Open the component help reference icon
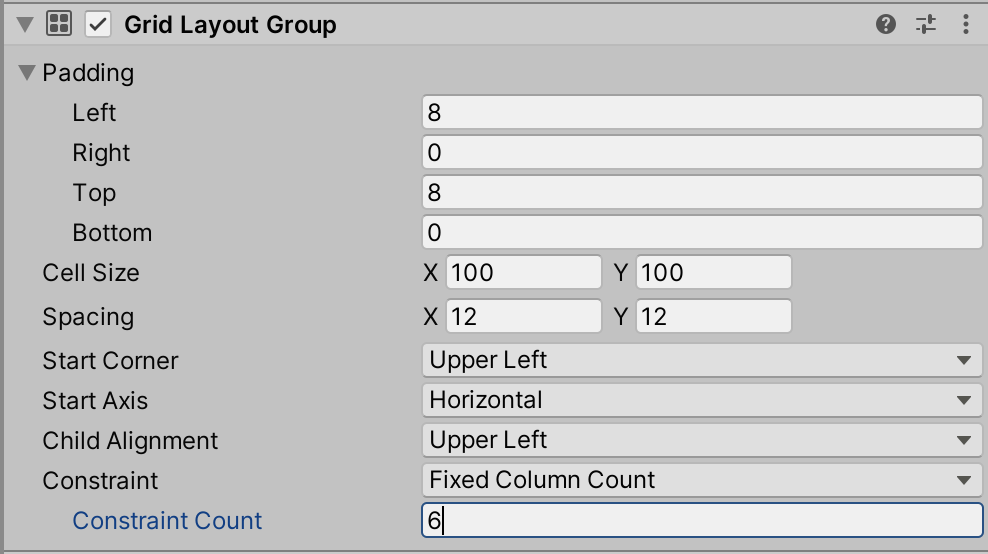This screenshot has width=988, height=554. [x=886, y=25]
